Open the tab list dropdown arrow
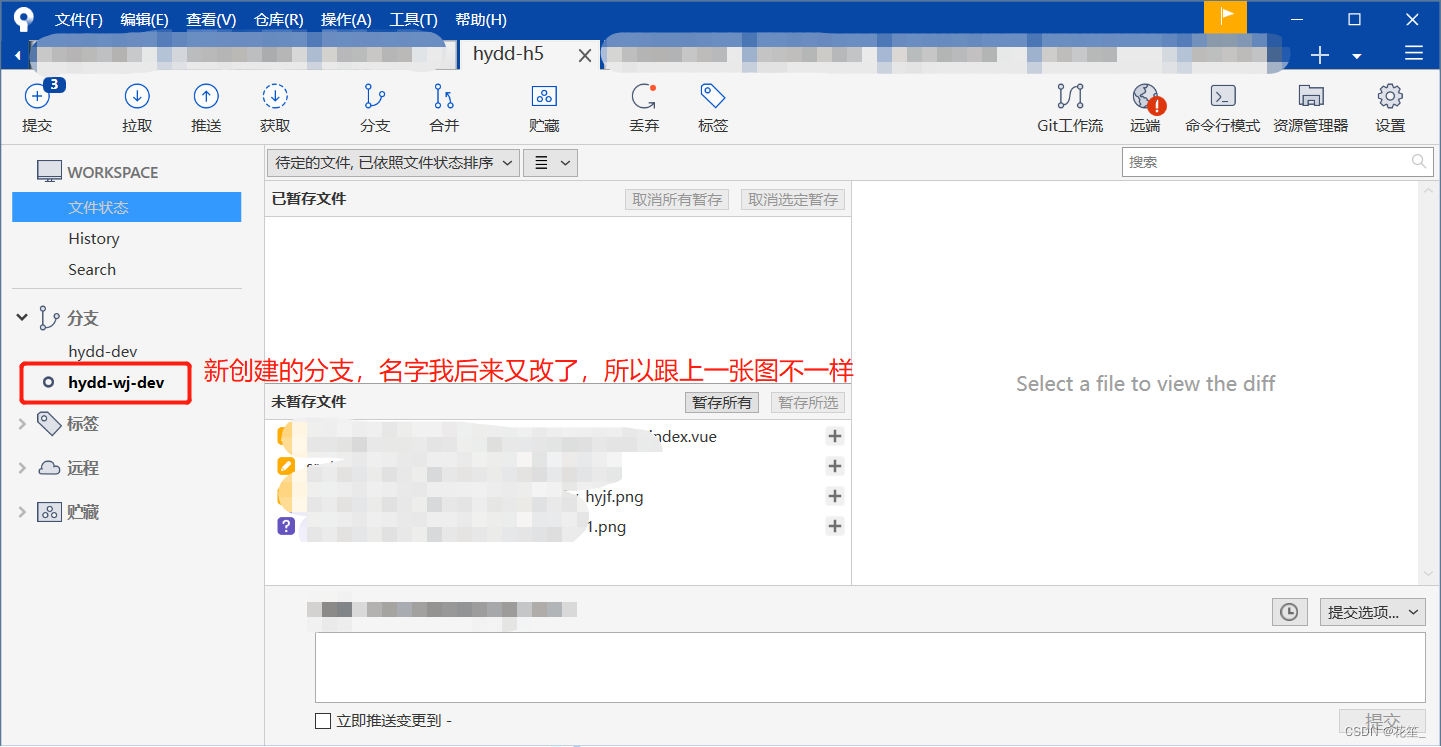 point(1357,56)
